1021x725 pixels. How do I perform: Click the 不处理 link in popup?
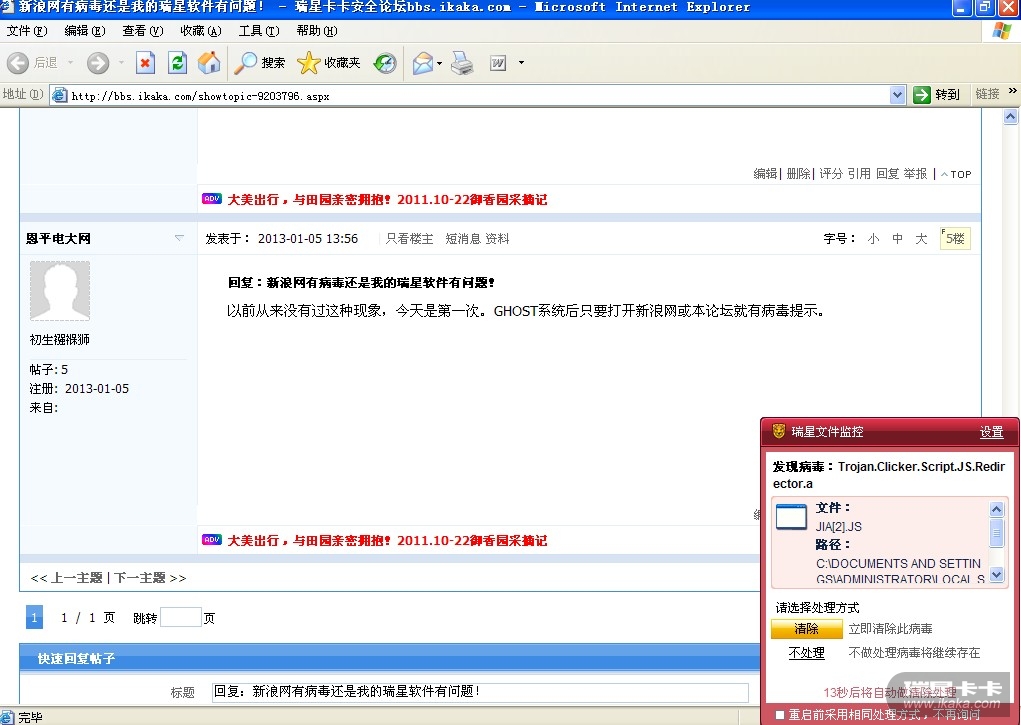806,653
